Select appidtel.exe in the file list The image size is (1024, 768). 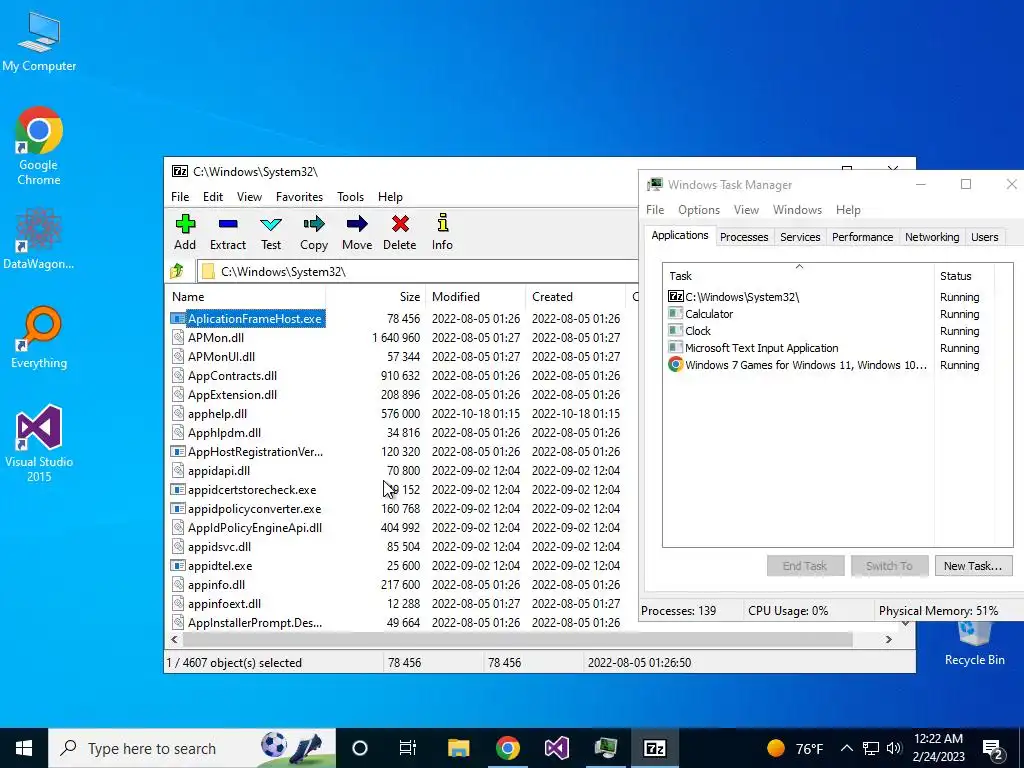219,566
